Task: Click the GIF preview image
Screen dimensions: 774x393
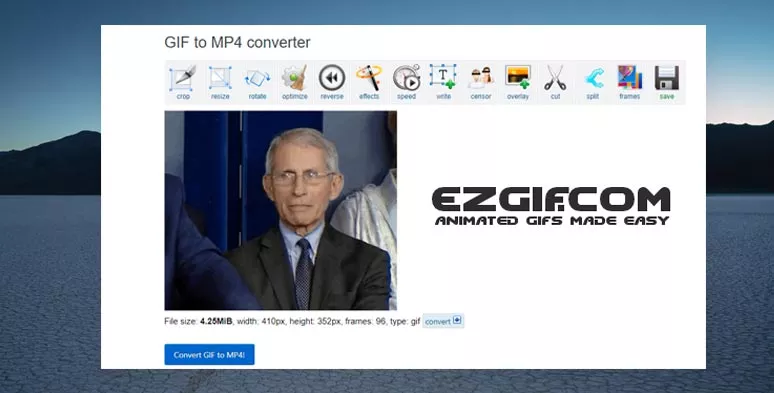Action: click(x=280, y=210)
